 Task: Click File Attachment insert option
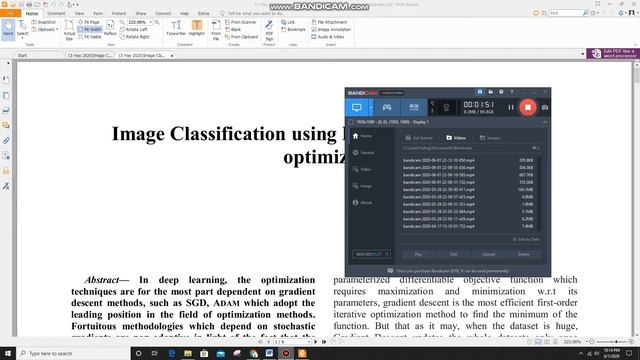click(329, 22)
